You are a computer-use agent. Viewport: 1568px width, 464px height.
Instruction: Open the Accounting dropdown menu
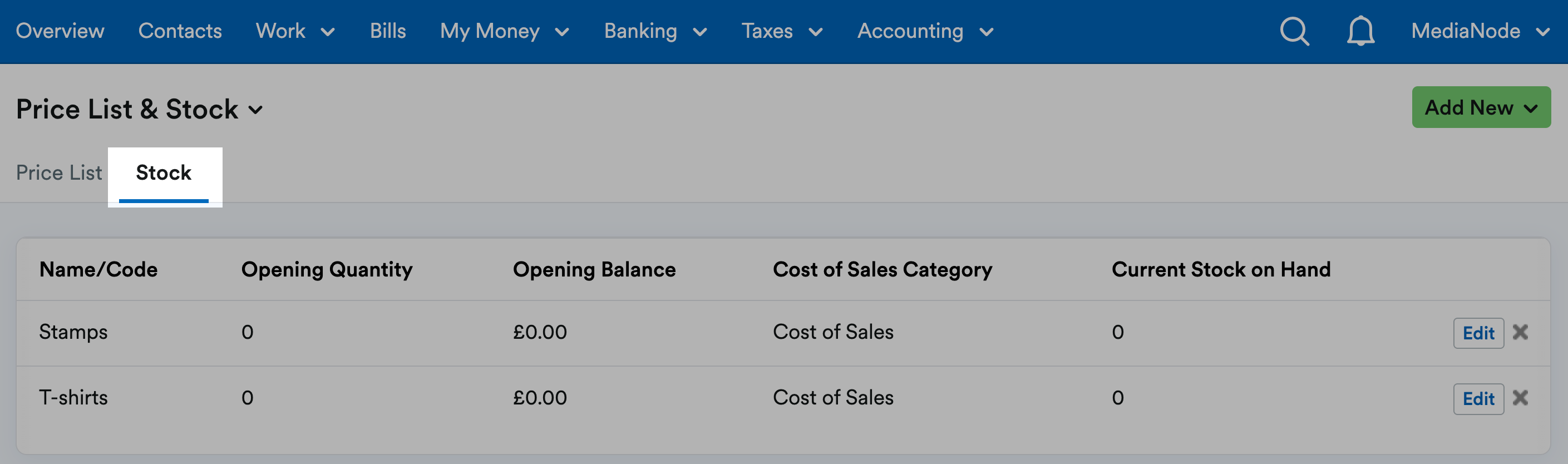(x=925, y=31)
